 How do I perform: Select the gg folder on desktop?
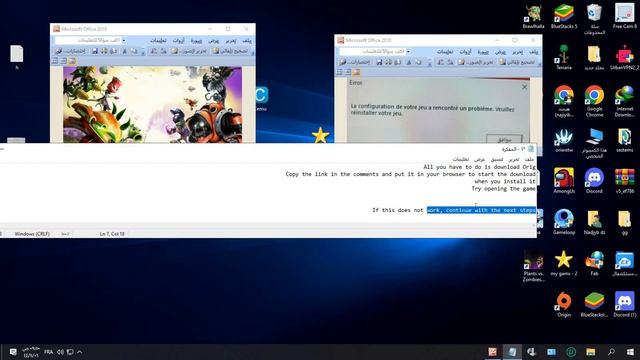pyautogui.click(x=624, y=222)
